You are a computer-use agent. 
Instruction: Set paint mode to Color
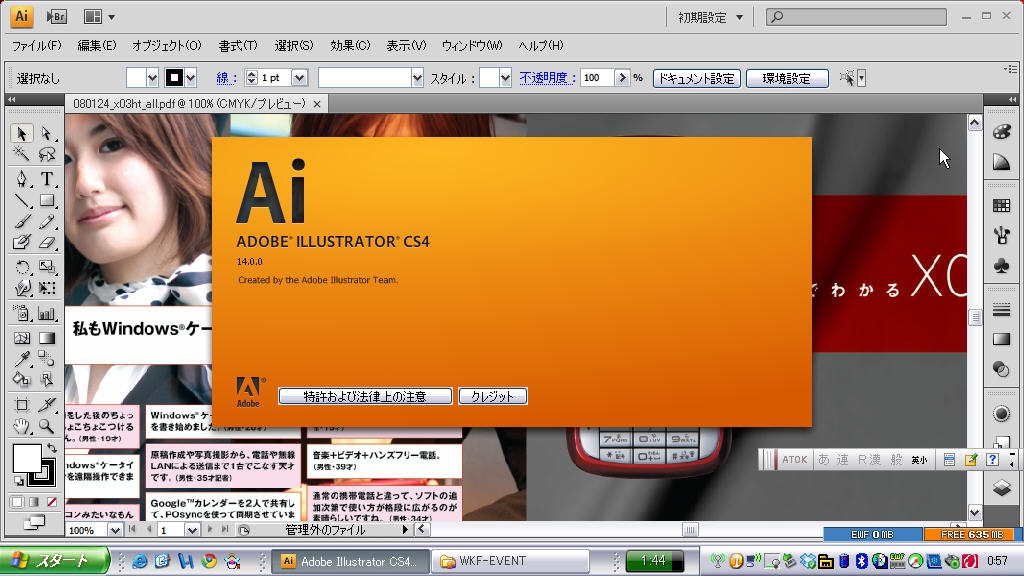point(17,502)
